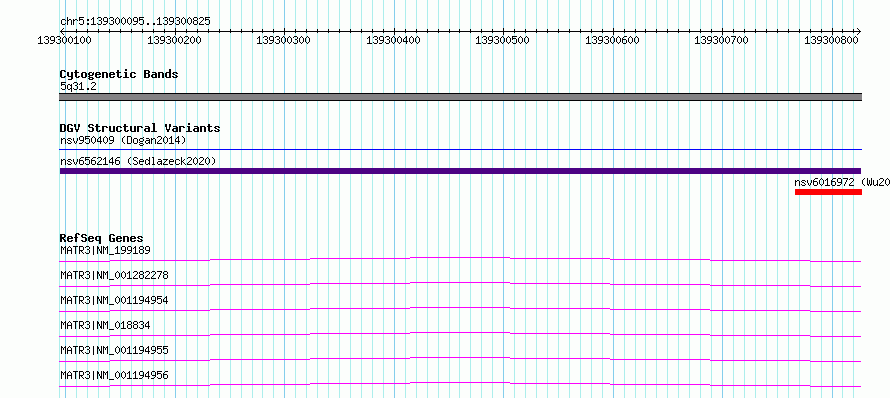Click ruler position 139300100
This screenshot has height=398, width=890.
click(65, 40)
